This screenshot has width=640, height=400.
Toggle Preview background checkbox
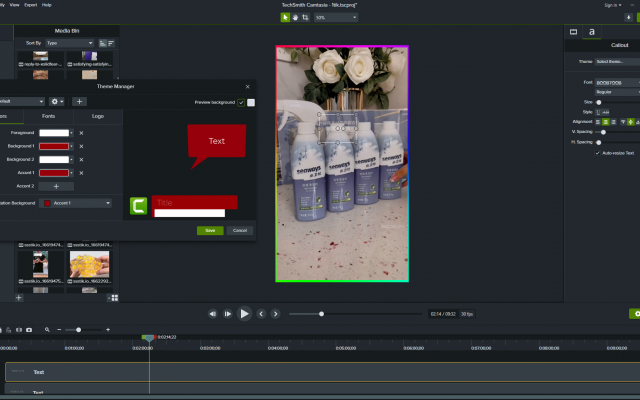pyautogui.click(x=241, y=102)
